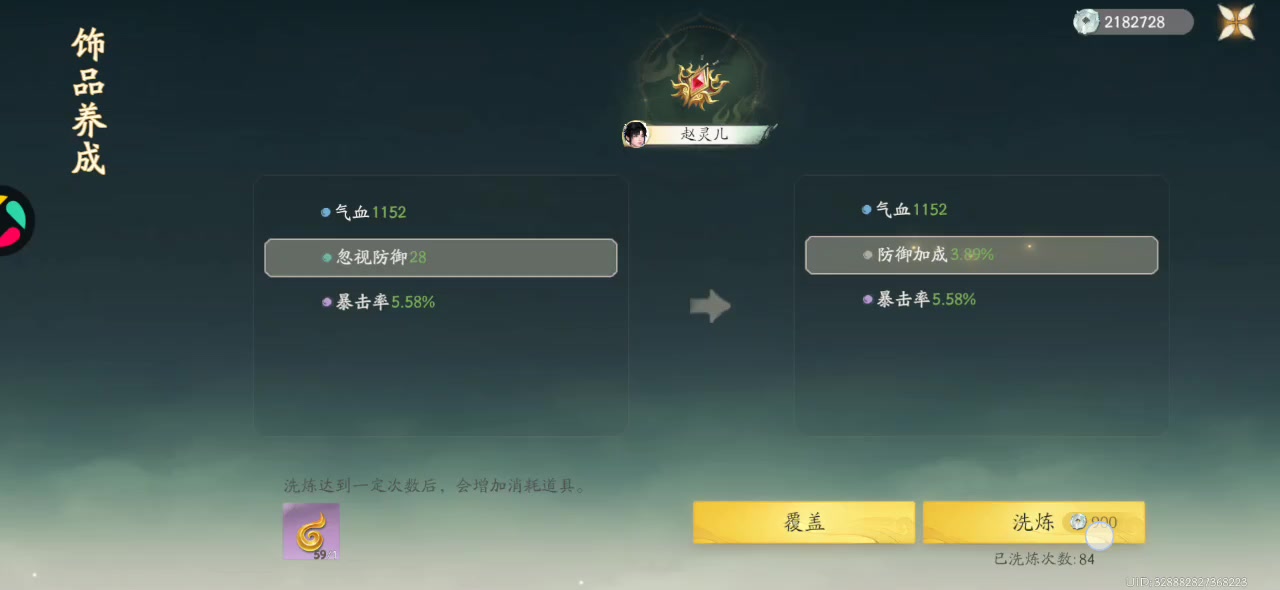
Task: Open 赵灵儿 character portrait
Action: point(635,134)
